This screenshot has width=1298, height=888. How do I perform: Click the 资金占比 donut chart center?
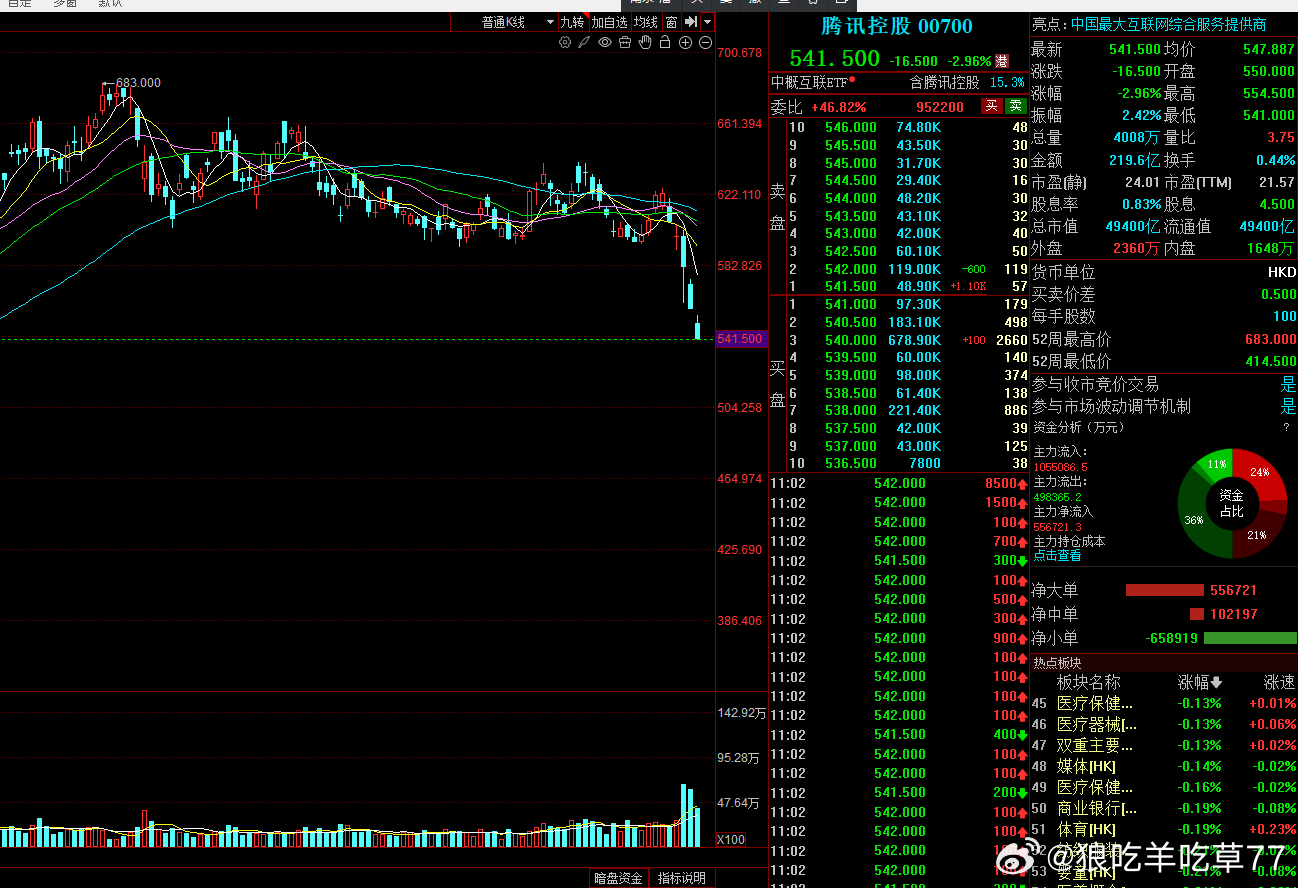click(1232, 503)
